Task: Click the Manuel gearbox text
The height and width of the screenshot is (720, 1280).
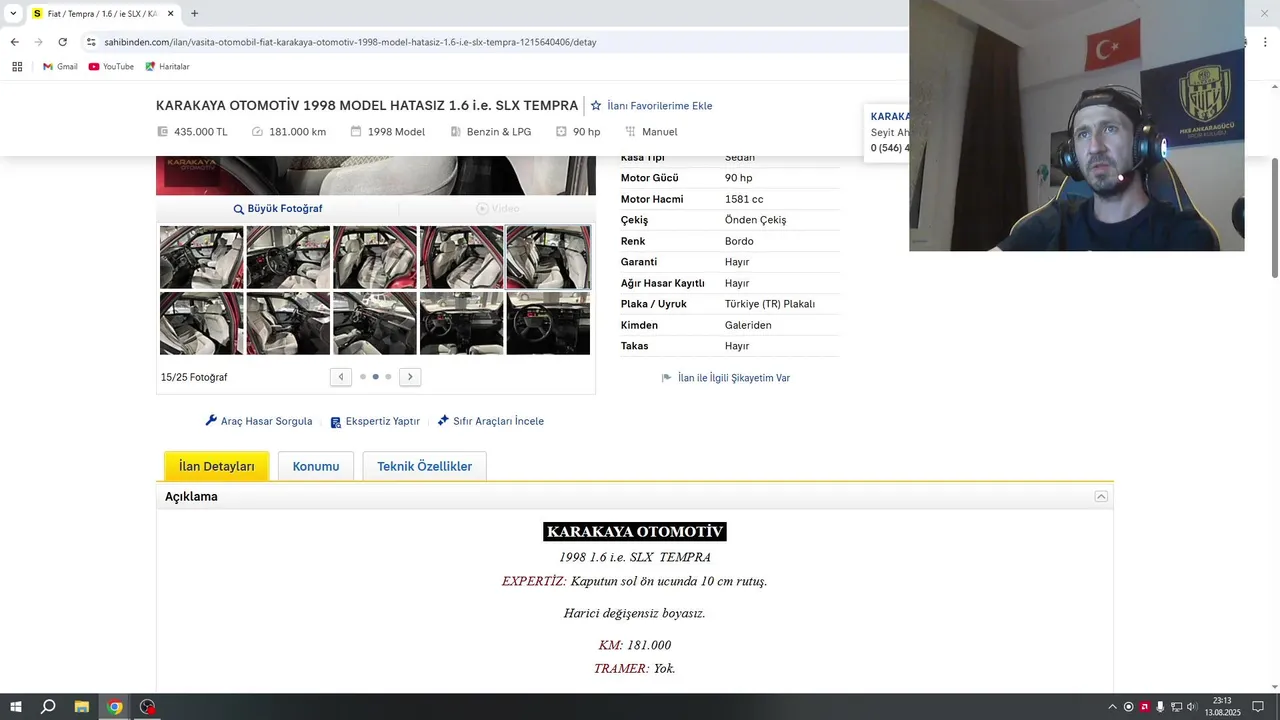Action: point(660,132)
